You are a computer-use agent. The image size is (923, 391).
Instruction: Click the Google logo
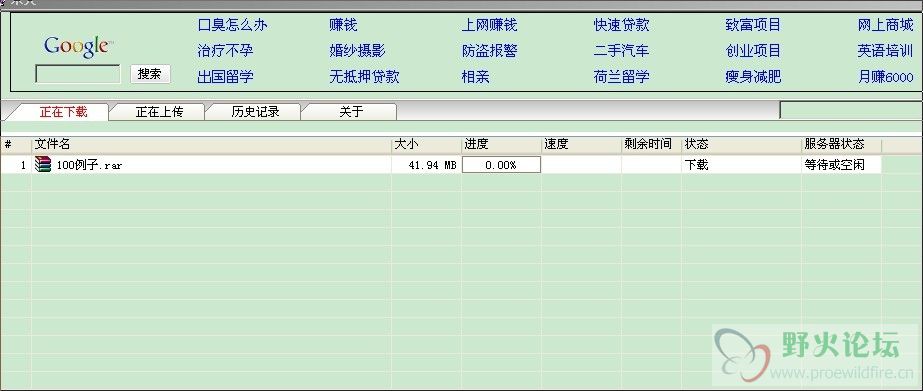[77, 46]
